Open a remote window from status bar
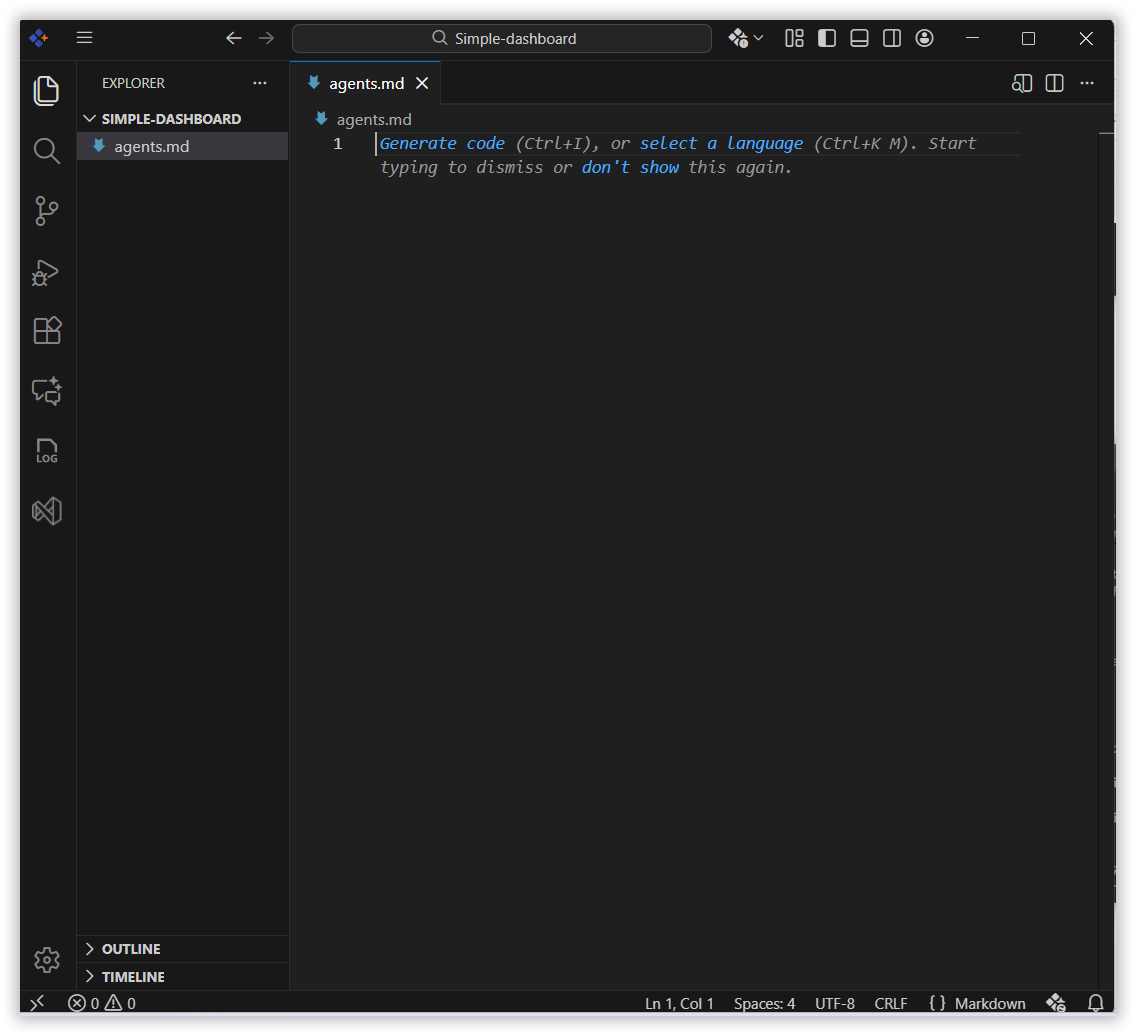 point(38,1003)
